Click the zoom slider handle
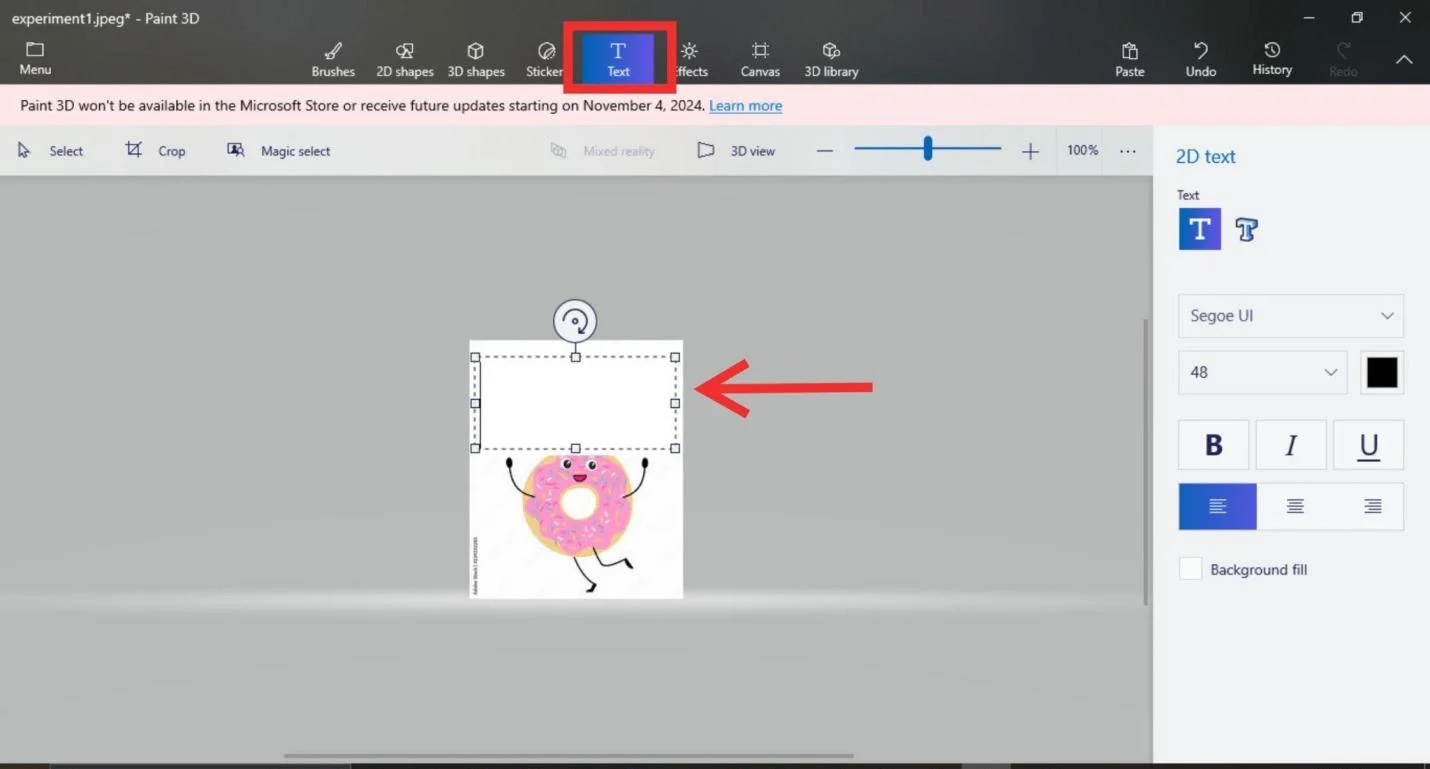 928,149
